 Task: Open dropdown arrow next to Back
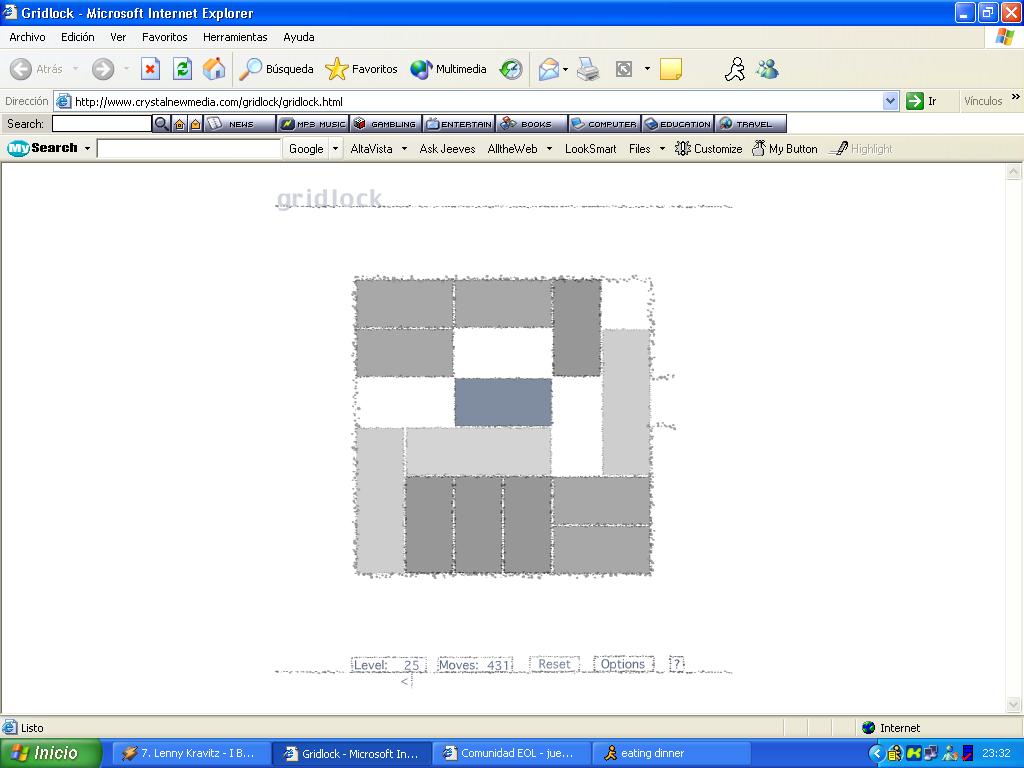(75, 69)
